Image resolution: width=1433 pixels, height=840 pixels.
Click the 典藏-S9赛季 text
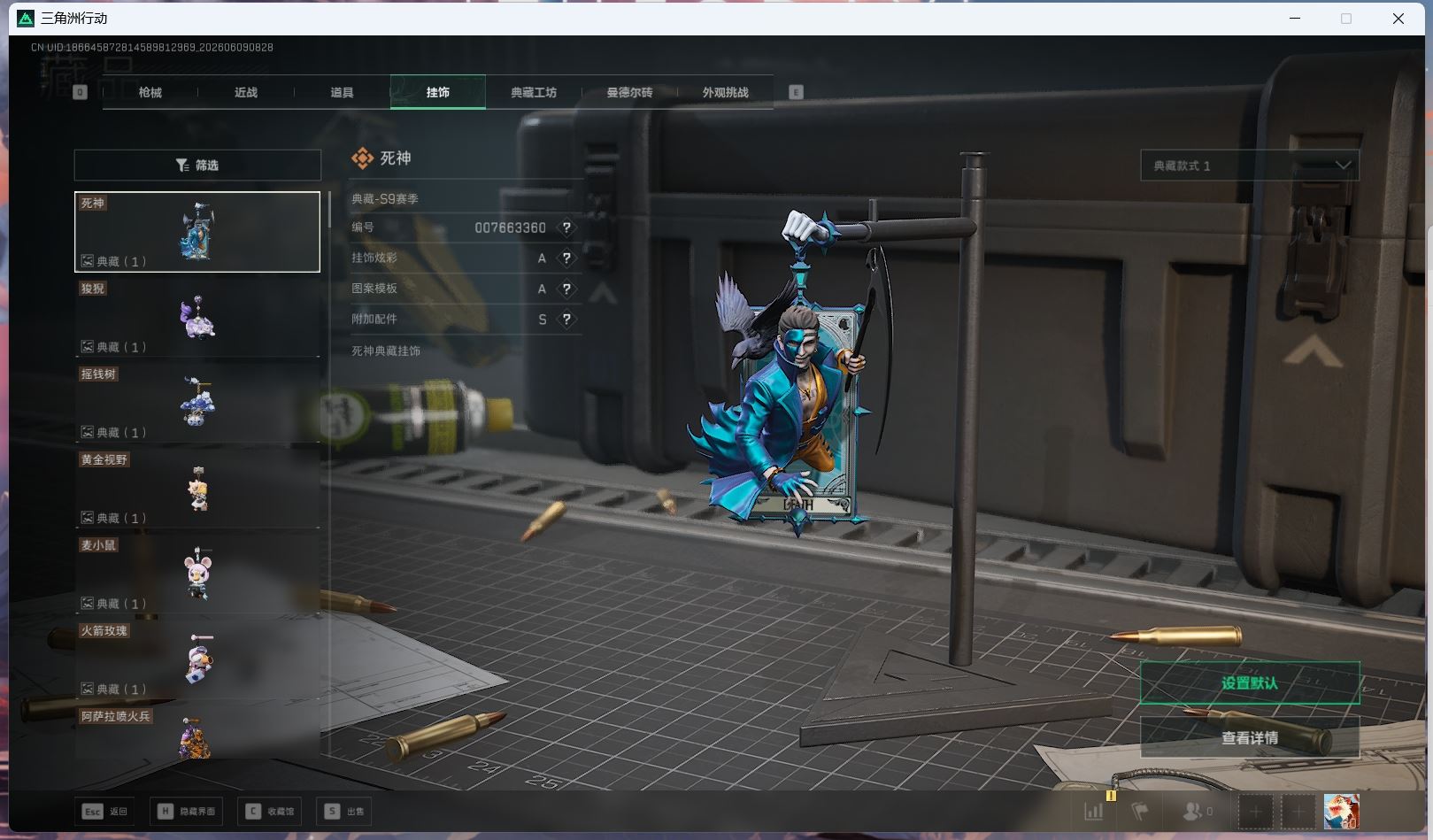pyautogui.click(x=385, y=199)
